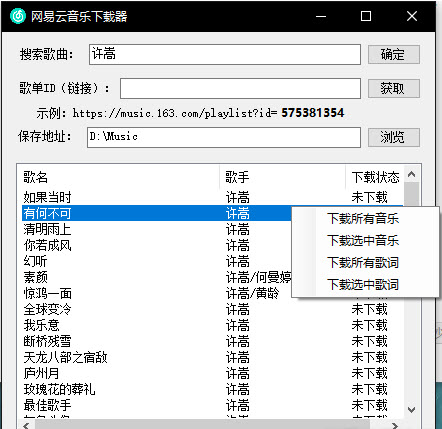Select song 有何不可
Image resolution: width=442 pixels, height=429 pixels.
pos(47,213)
